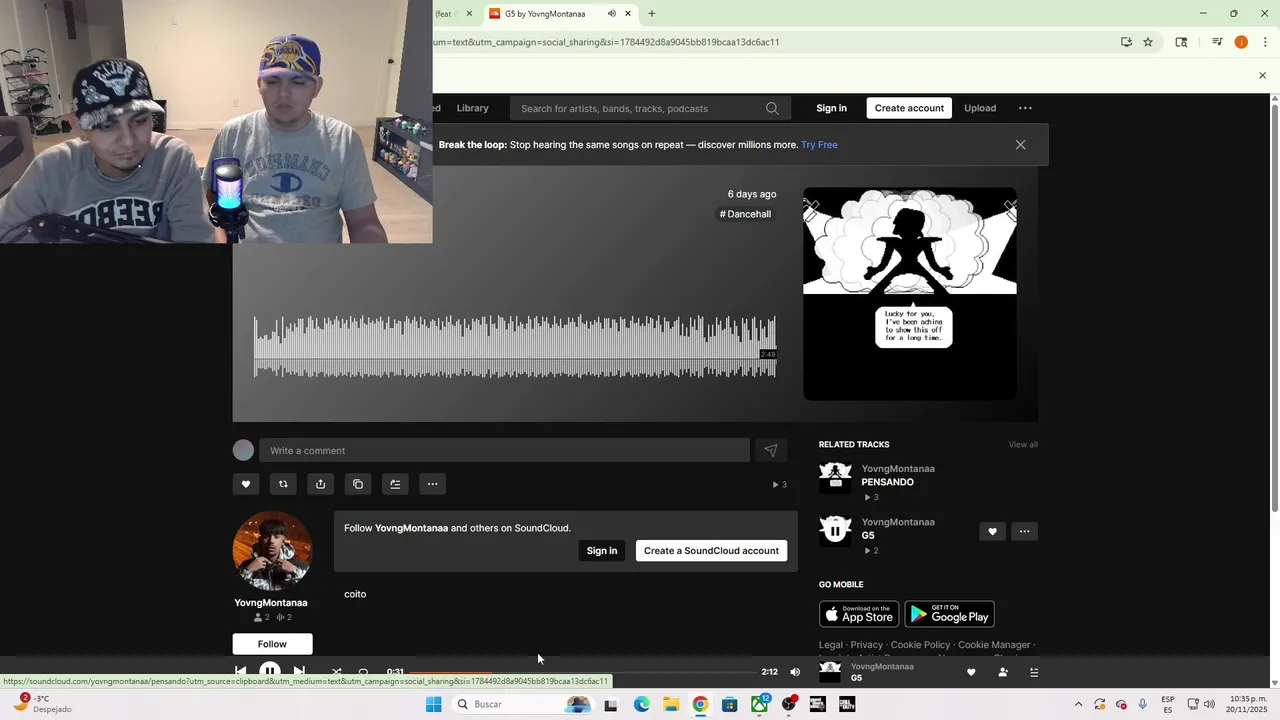This screenshot has height=720, width=1280.
Task: Toggle repeat in the bottom player
Action: (363, 672)
